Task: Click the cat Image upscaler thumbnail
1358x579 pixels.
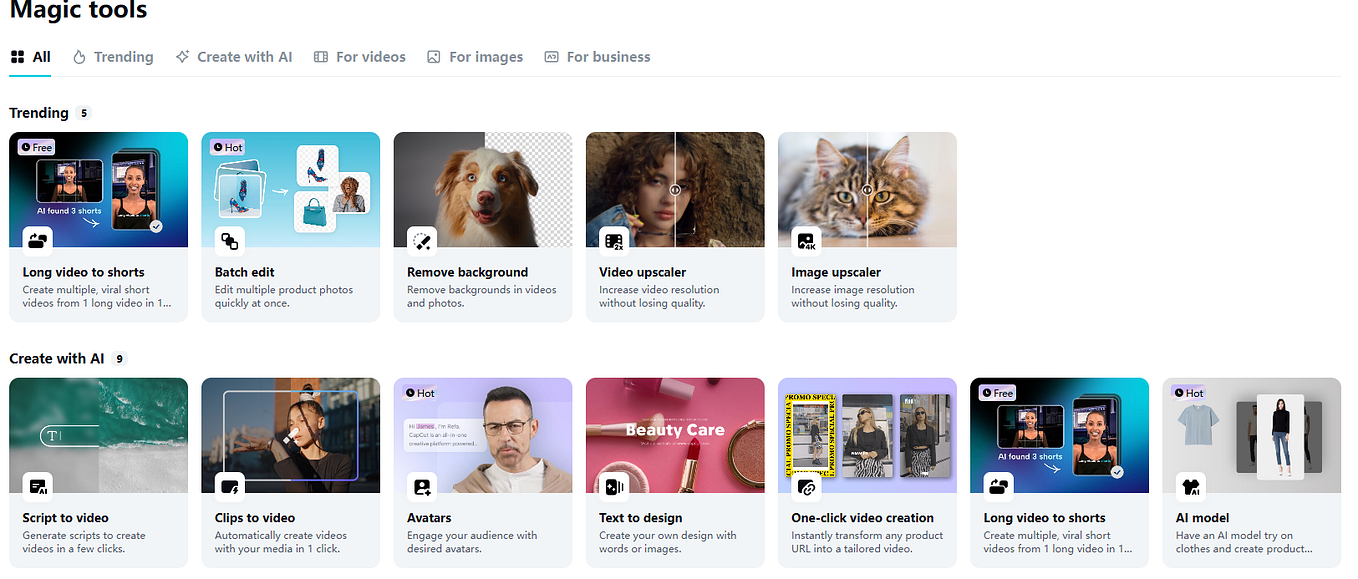Action: pyautogui.click(x=867, y=189)
